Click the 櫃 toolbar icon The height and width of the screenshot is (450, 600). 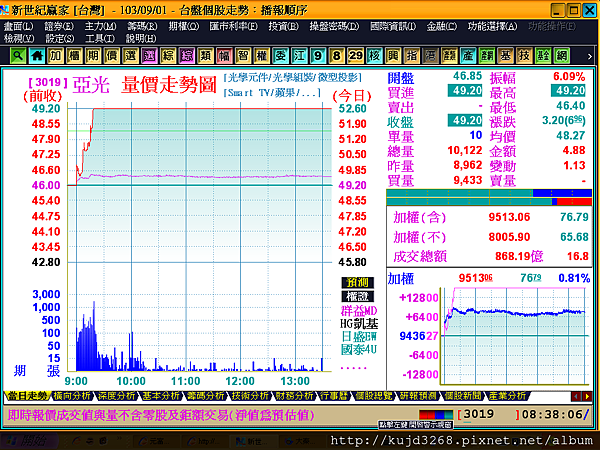(74, 56)
